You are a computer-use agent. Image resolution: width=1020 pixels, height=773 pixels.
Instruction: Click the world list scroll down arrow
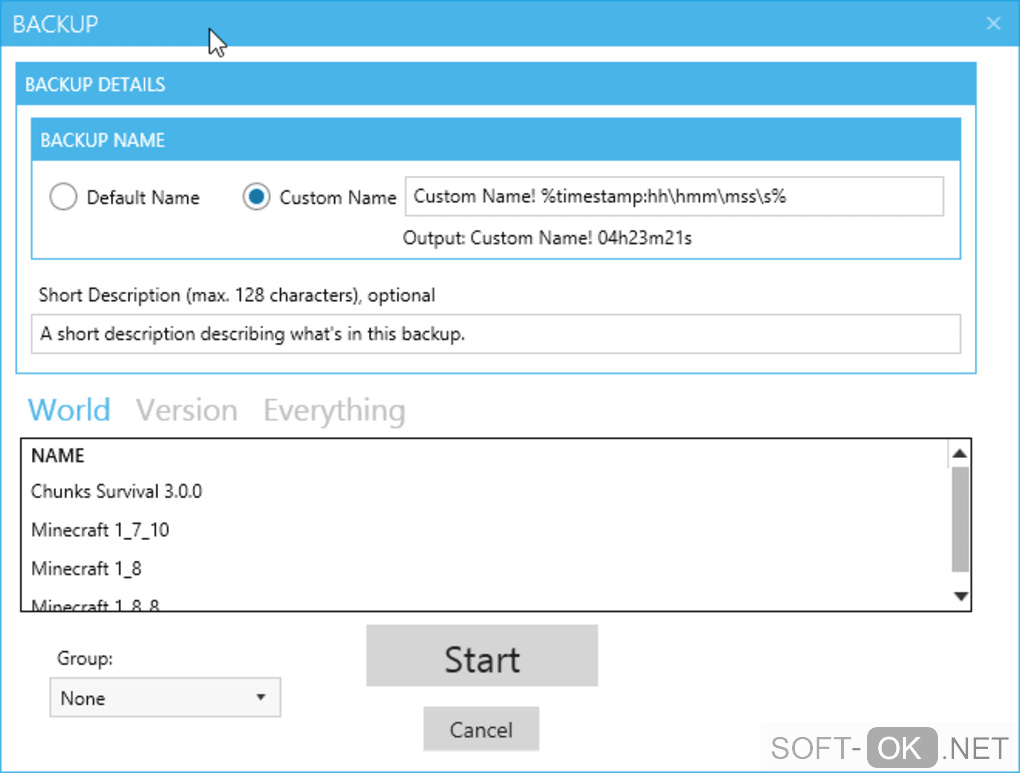960,596
